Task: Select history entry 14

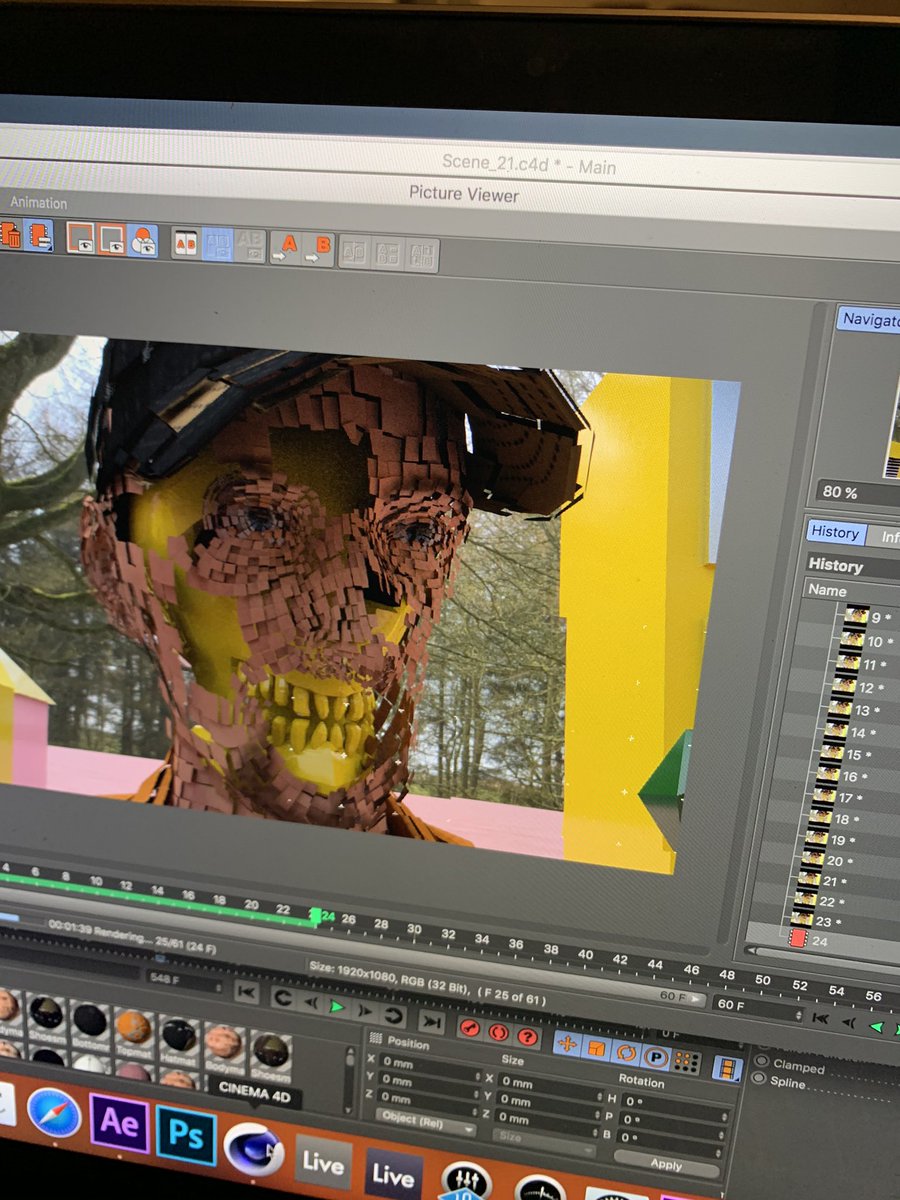Action: (850, 732)
